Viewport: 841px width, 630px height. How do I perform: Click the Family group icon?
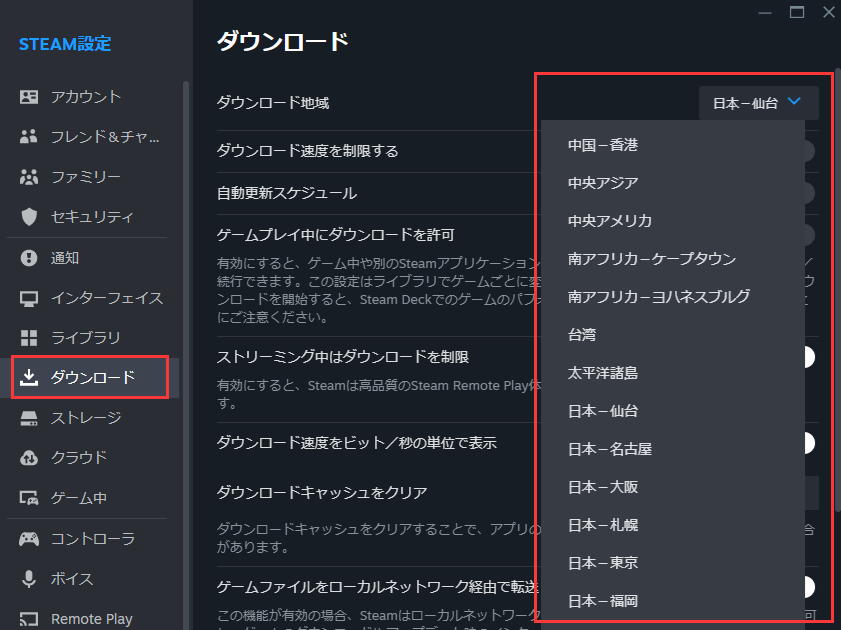(x=29, y=177)
